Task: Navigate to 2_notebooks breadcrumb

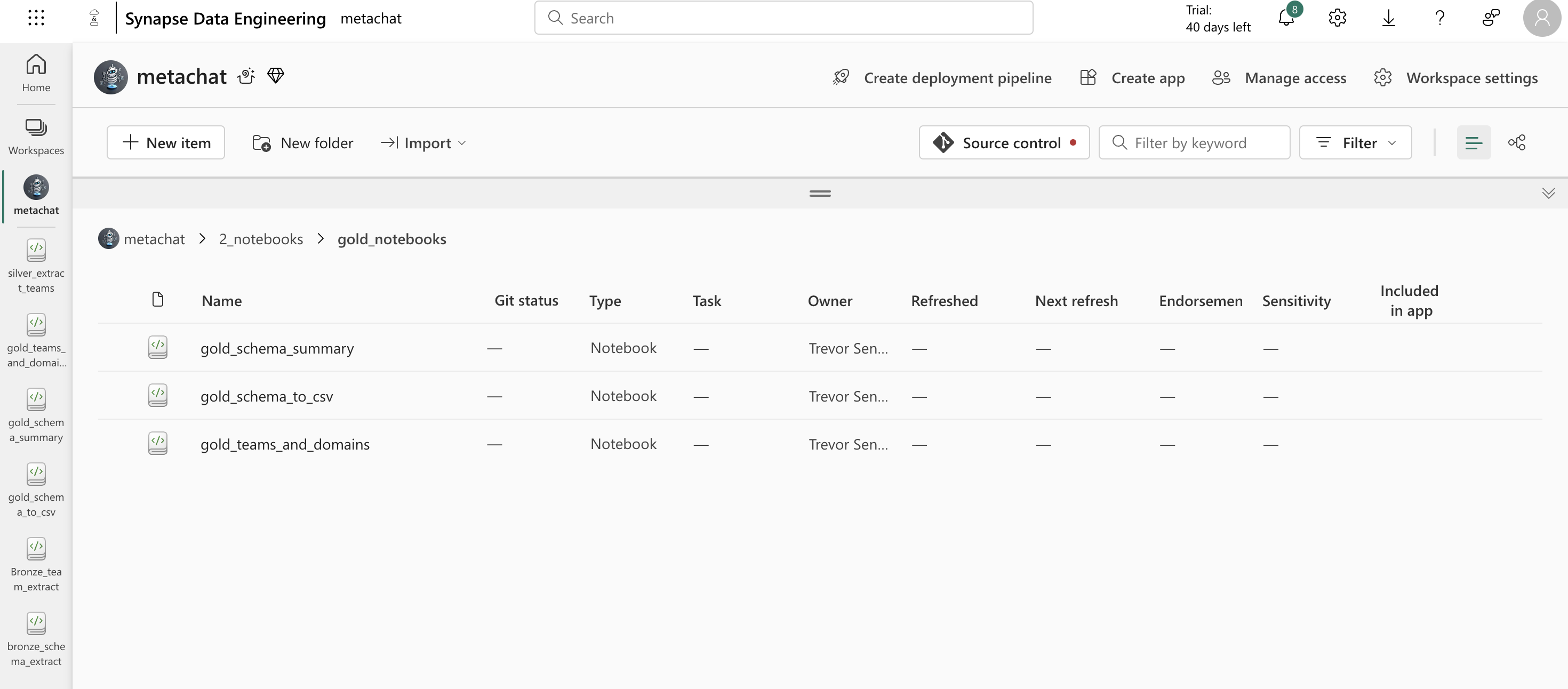Action: (x=260, y=239)
